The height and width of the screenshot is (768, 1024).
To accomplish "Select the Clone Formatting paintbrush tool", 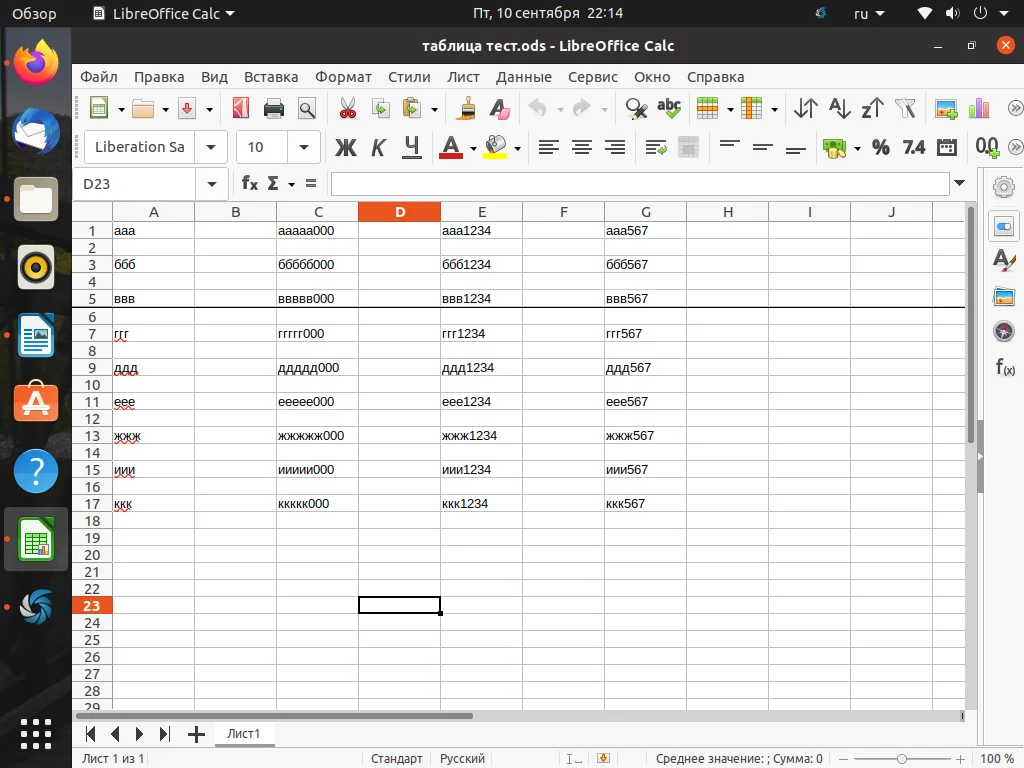I will pyautogui.click(x=467, y=109).
